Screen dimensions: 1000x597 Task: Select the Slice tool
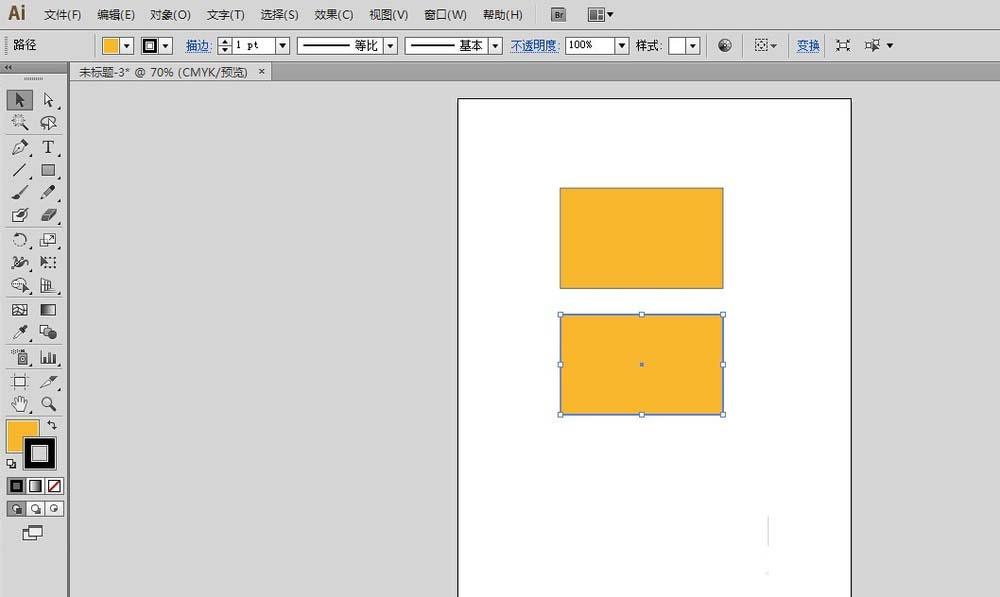pyautogui.click(x=48, y=381)
